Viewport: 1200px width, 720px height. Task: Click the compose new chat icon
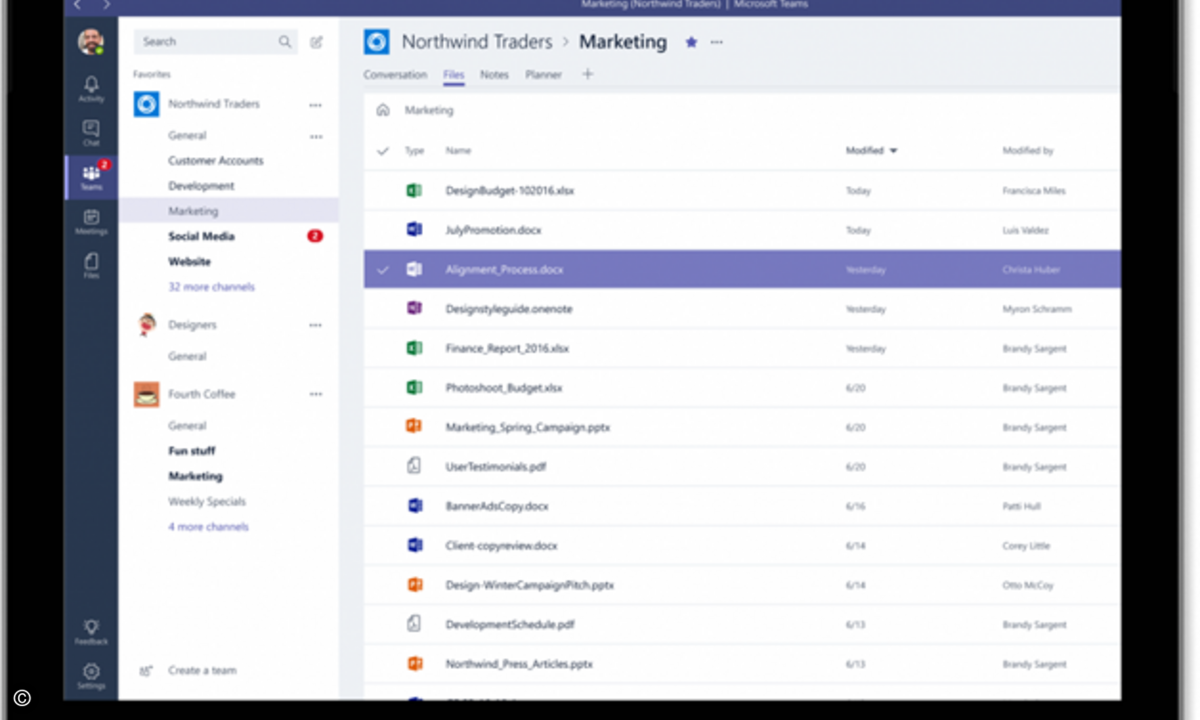point(316,42)
